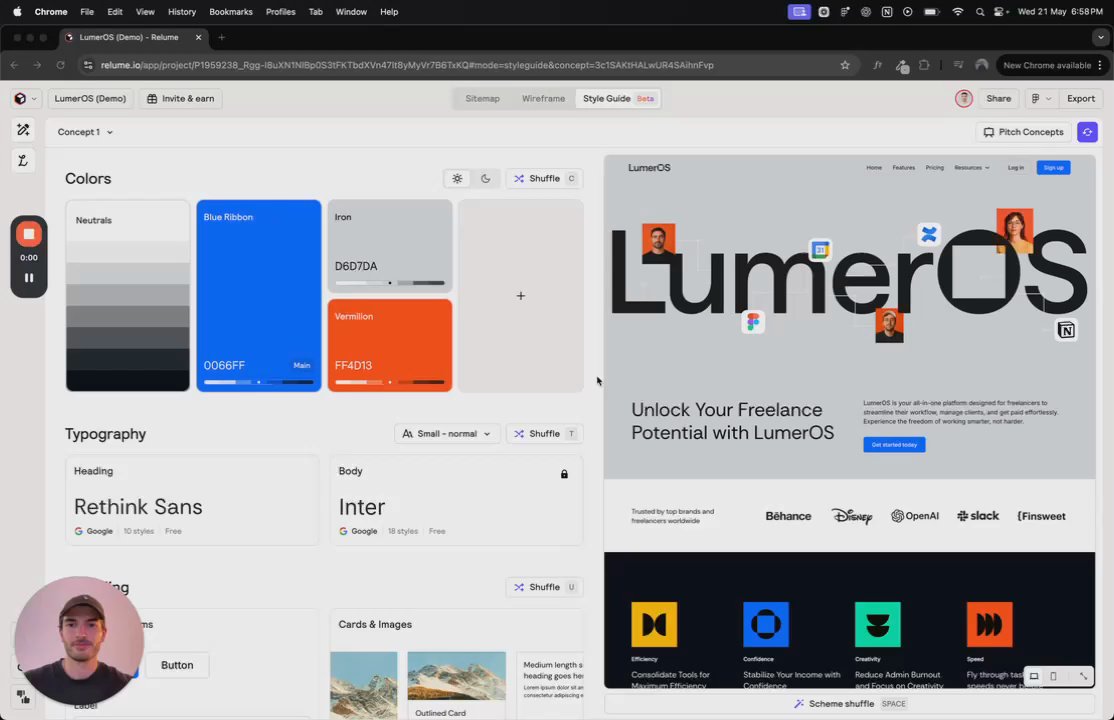Open Resources dropdown in preview navbar
This screenshot has width=1114, height=720.
point(971,168)
